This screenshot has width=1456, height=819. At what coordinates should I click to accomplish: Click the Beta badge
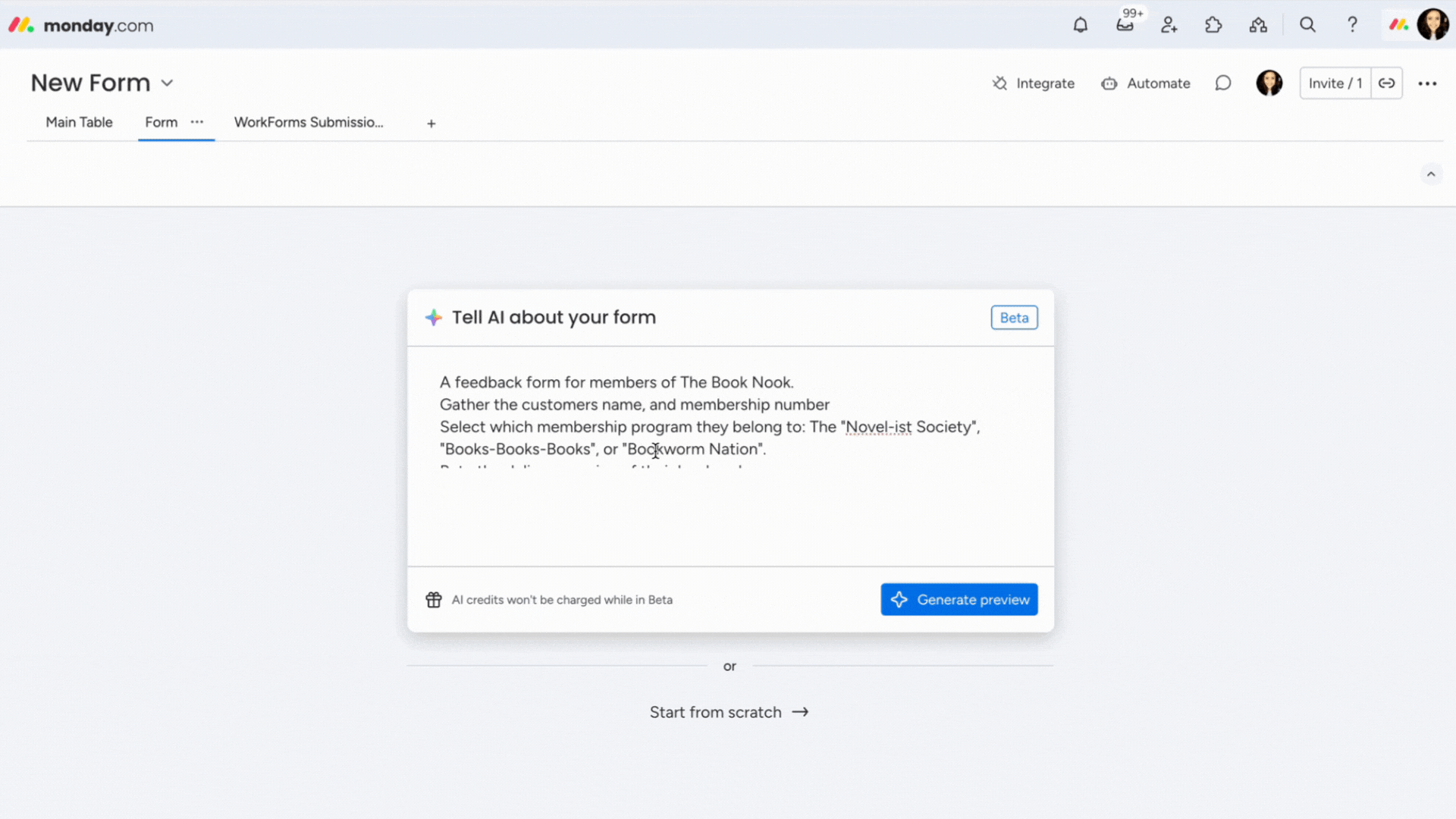click(x=1014, y=318)
